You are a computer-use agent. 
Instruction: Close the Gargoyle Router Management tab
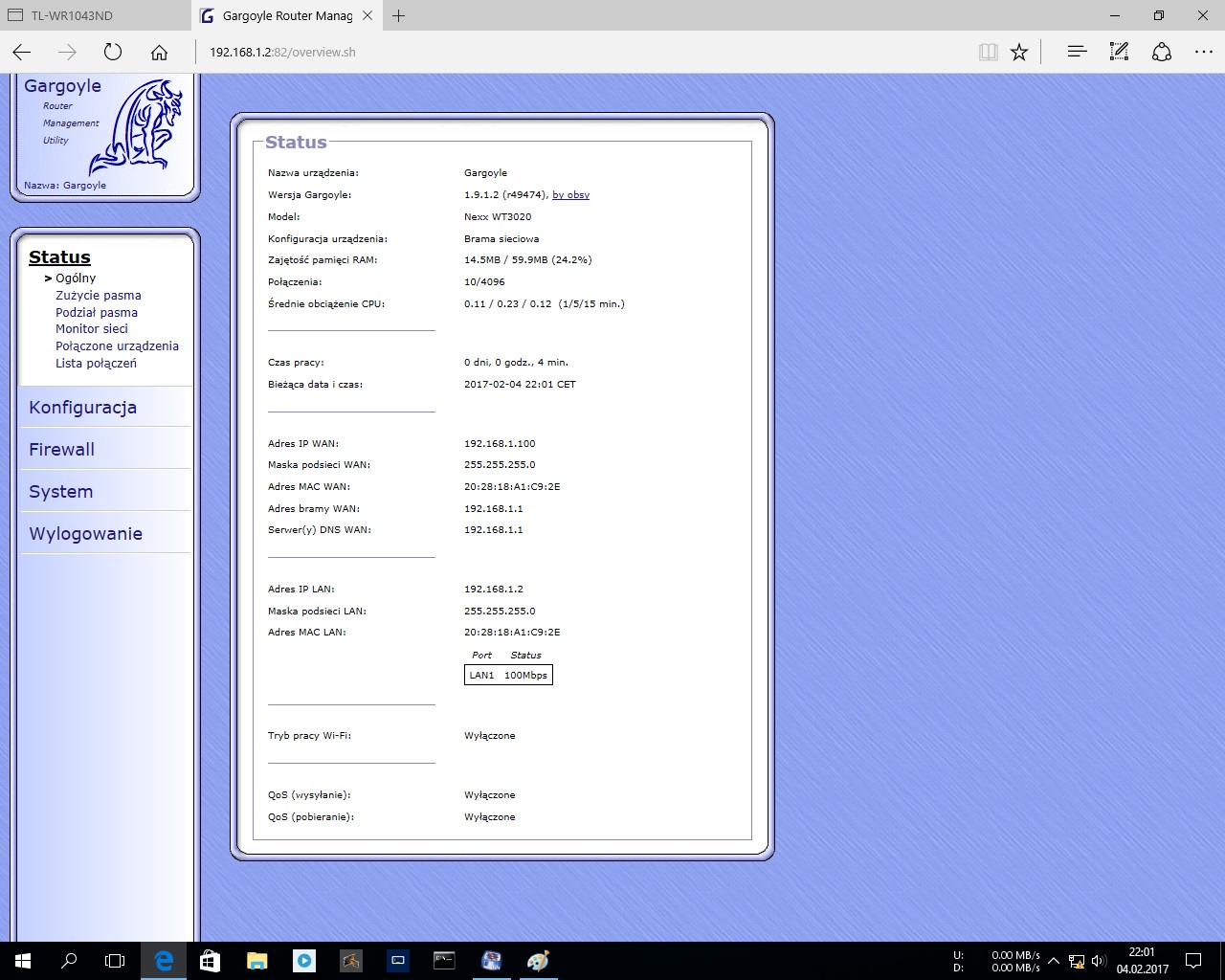point(367,15)
